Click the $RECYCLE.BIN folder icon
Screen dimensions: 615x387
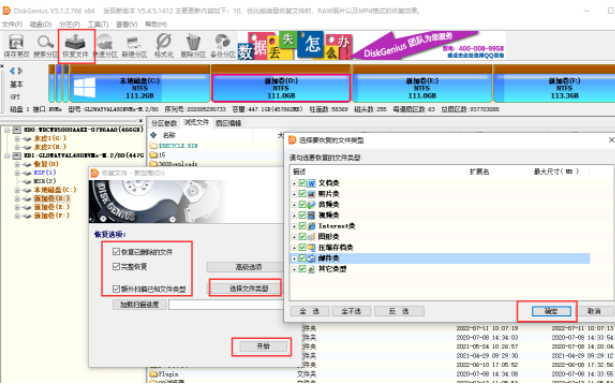click(x=153, y=146)
